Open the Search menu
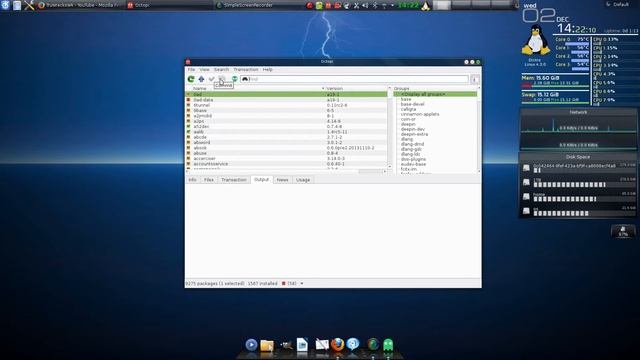The width and height of the screenshot is (640, 360). point(221,70)
